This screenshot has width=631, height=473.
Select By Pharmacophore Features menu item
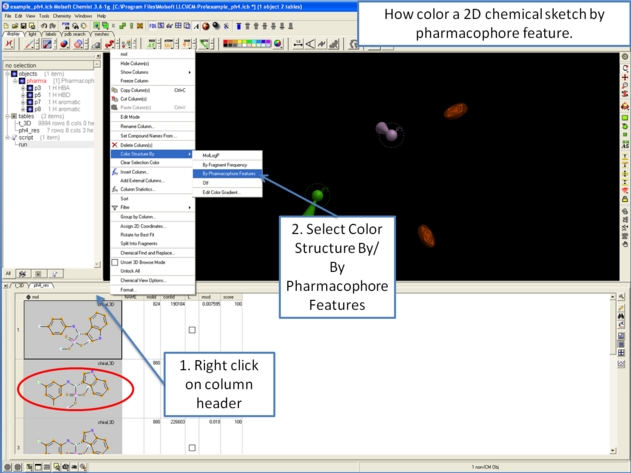229,173
